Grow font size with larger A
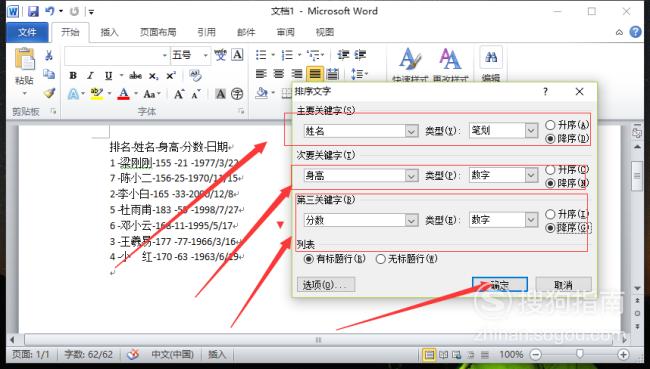The width and height of the screenshot is (650, 369). pos(179,94)
